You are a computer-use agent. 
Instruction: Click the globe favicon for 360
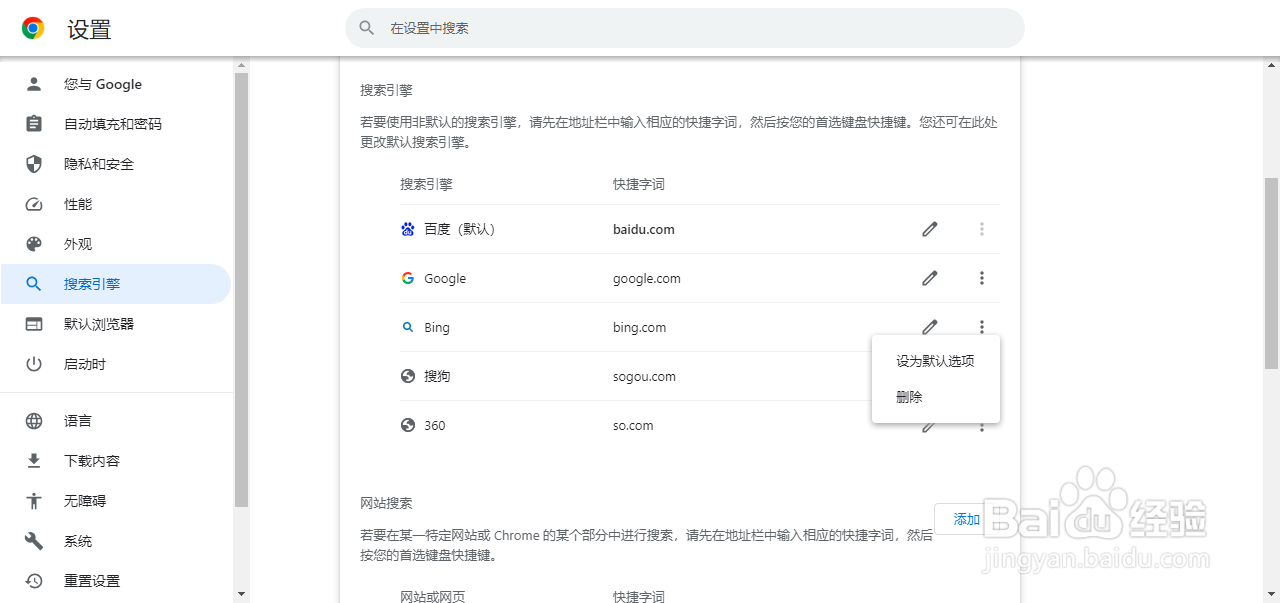408,425
